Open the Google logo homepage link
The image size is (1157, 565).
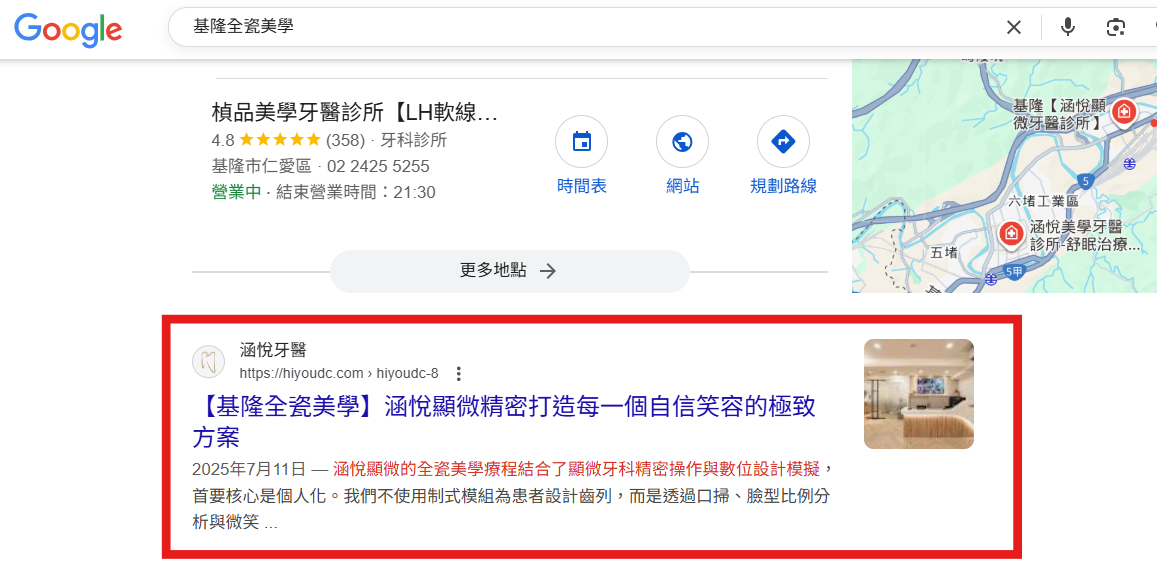(x=68, y=29)
